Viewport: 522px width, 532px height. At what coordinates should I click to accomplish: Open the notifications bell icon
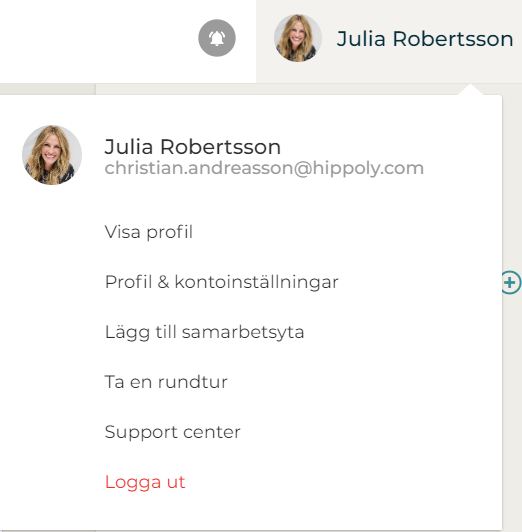click(217, 38)
